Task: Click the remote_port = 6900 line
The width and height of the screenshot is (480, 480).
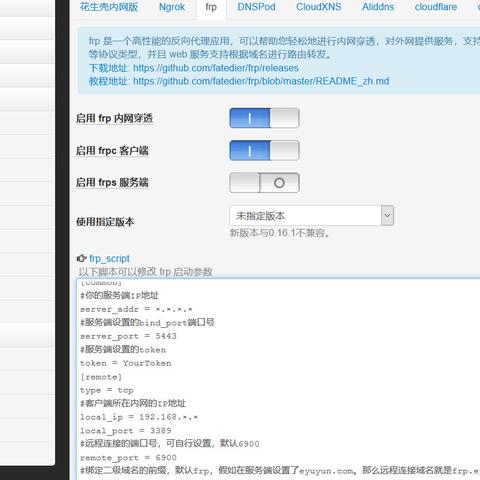Action: 128,458
